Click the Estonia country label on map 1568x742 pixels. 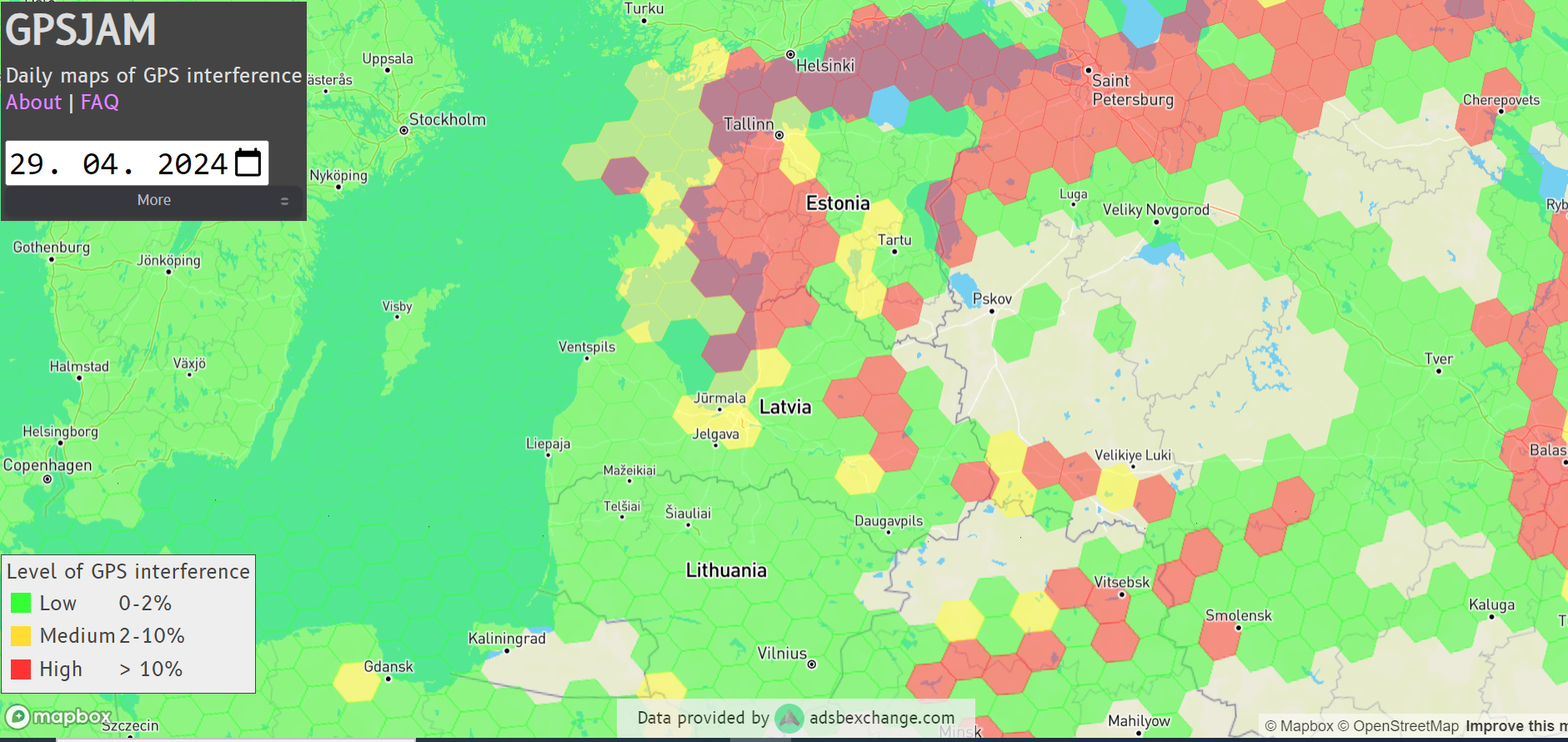click(x=837, y=203)
